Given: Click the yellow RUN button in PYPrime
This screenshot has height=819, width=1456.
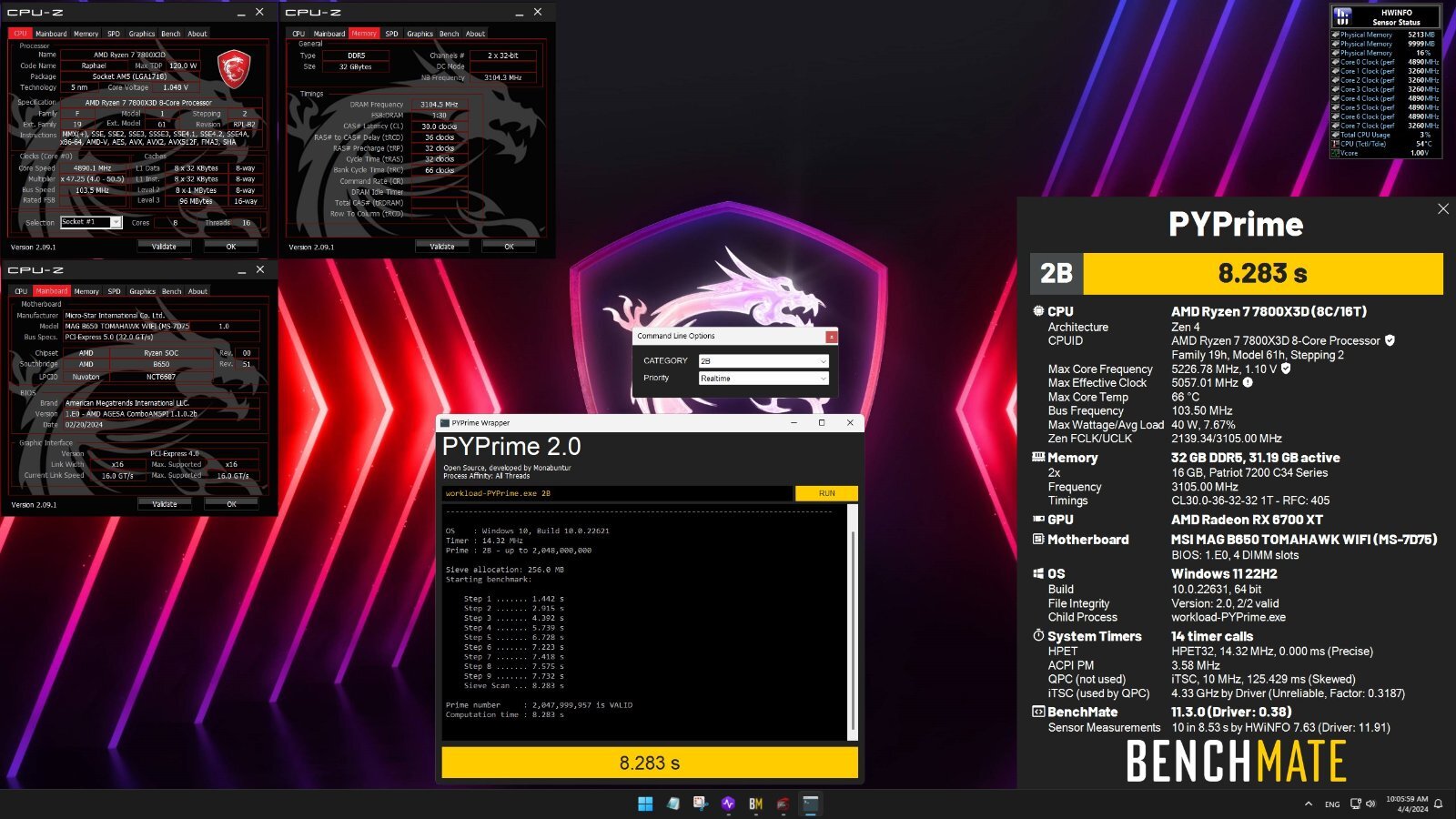Looking at the screenshot, I should pyautogui.click(x=826, y=493).
